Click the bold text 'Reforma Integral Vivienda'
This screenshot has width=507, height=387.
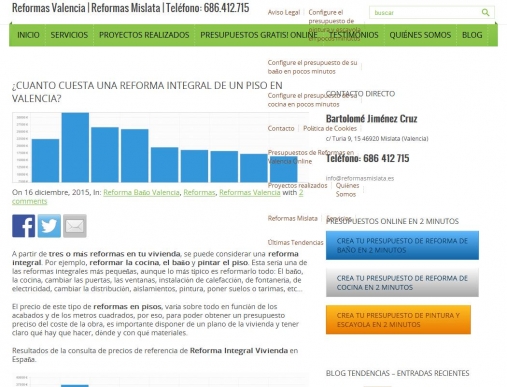pyautogui.click(x=239, y=351)
